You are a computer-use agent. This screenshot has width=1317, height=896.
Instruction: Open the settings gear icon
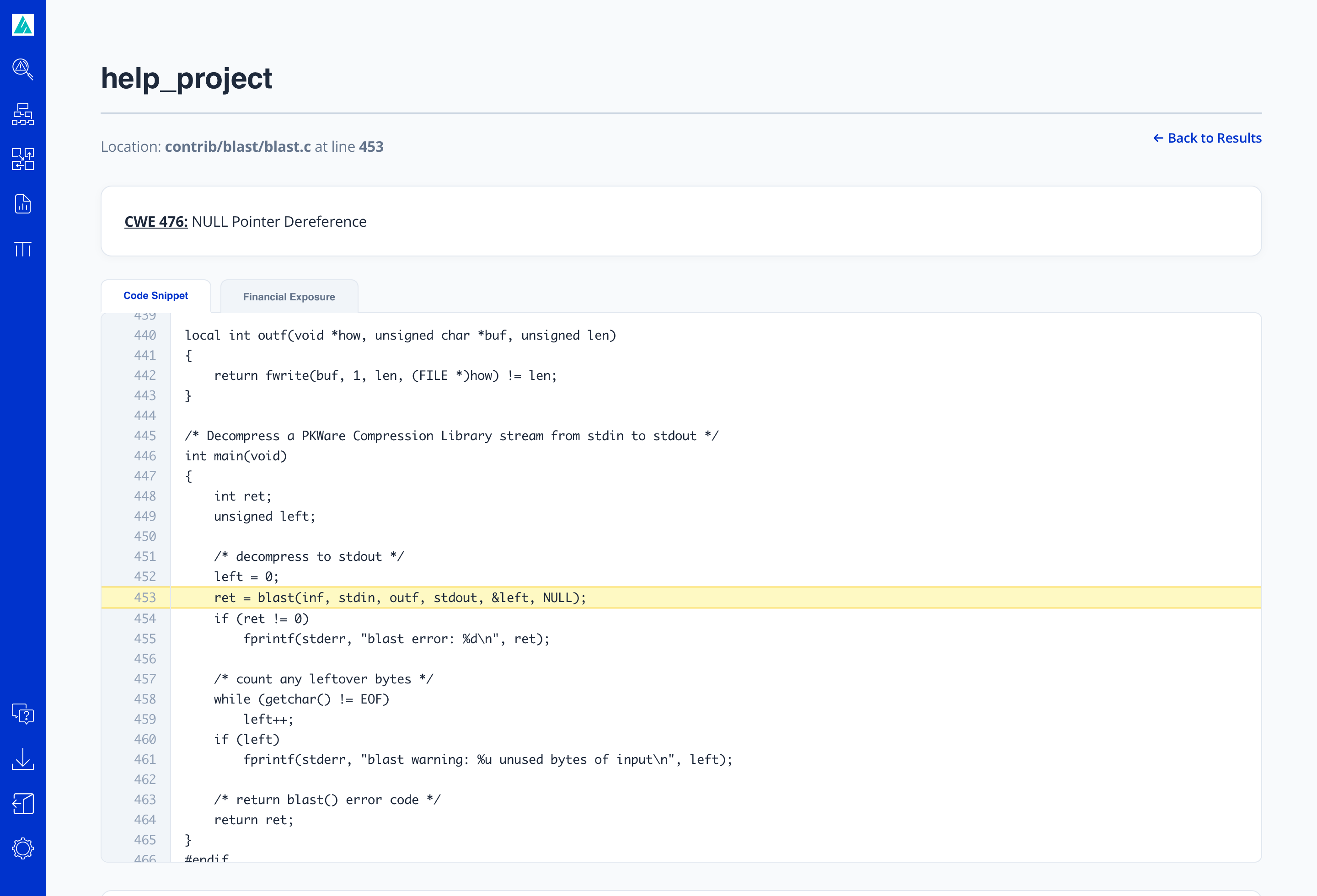coord(23,848)
